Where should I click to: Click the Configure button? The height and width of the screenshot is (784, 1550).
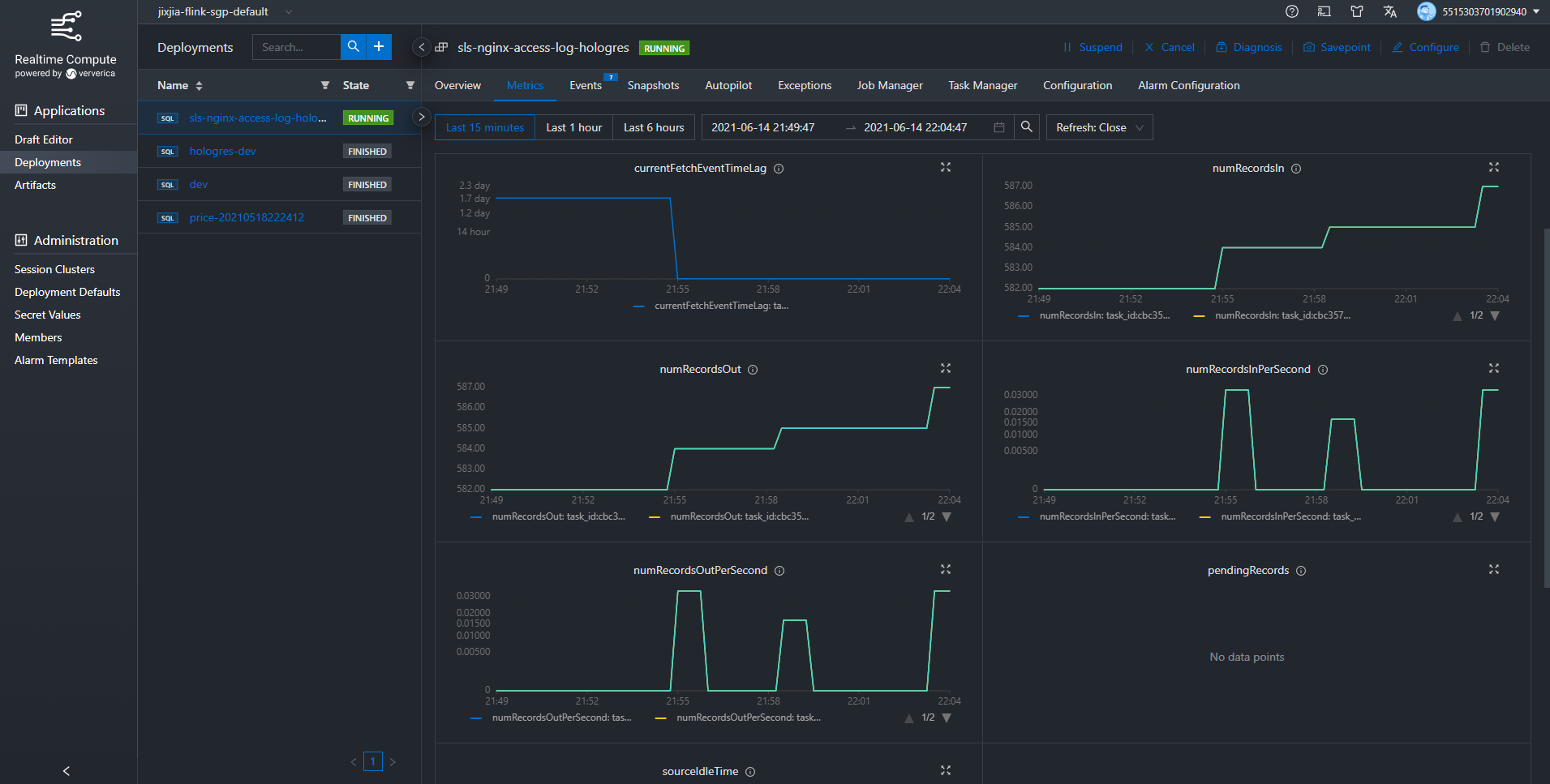point(1425,47)
